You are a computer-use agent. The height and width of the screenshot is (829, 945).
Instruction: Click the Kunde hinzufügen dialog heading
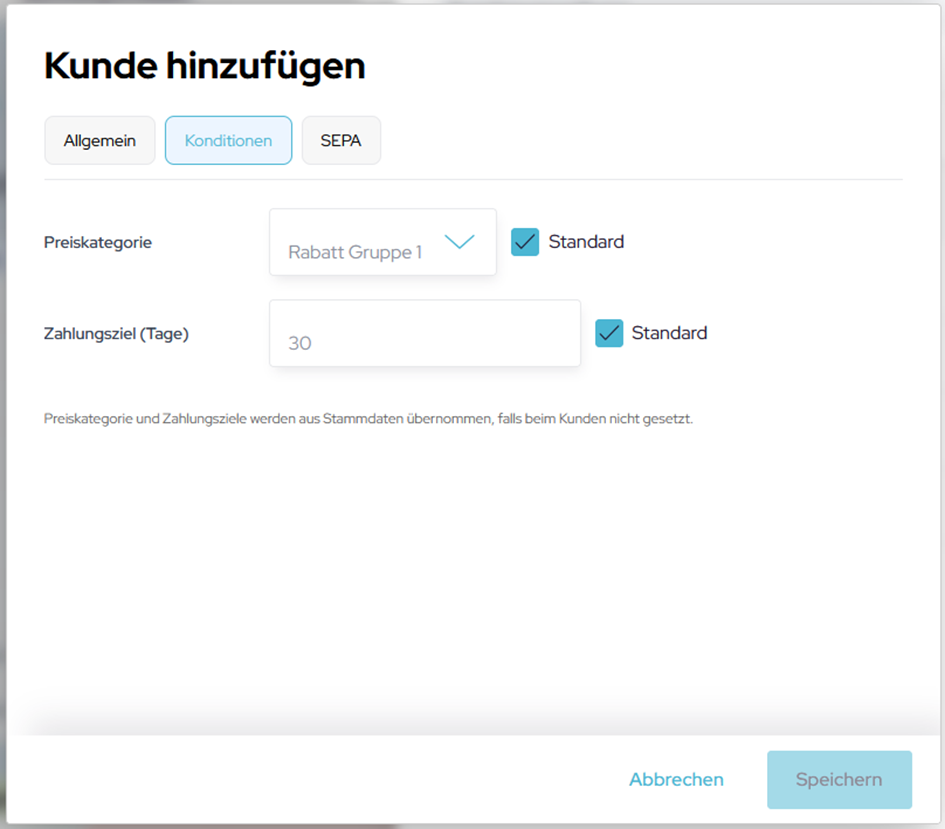pos(205,66)
